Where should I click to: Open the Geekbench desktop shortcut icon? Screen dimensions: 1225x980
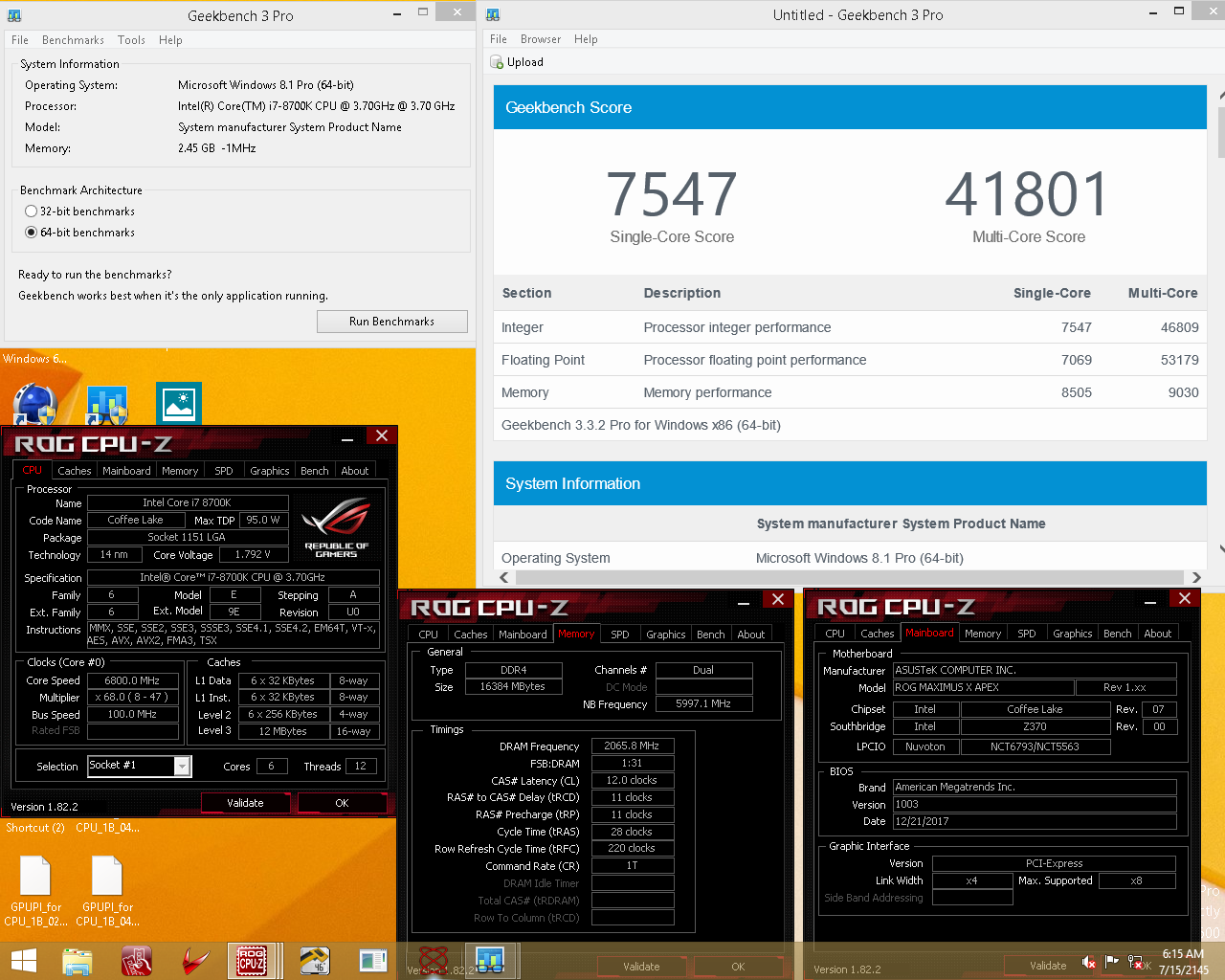(x=106, y=405)
